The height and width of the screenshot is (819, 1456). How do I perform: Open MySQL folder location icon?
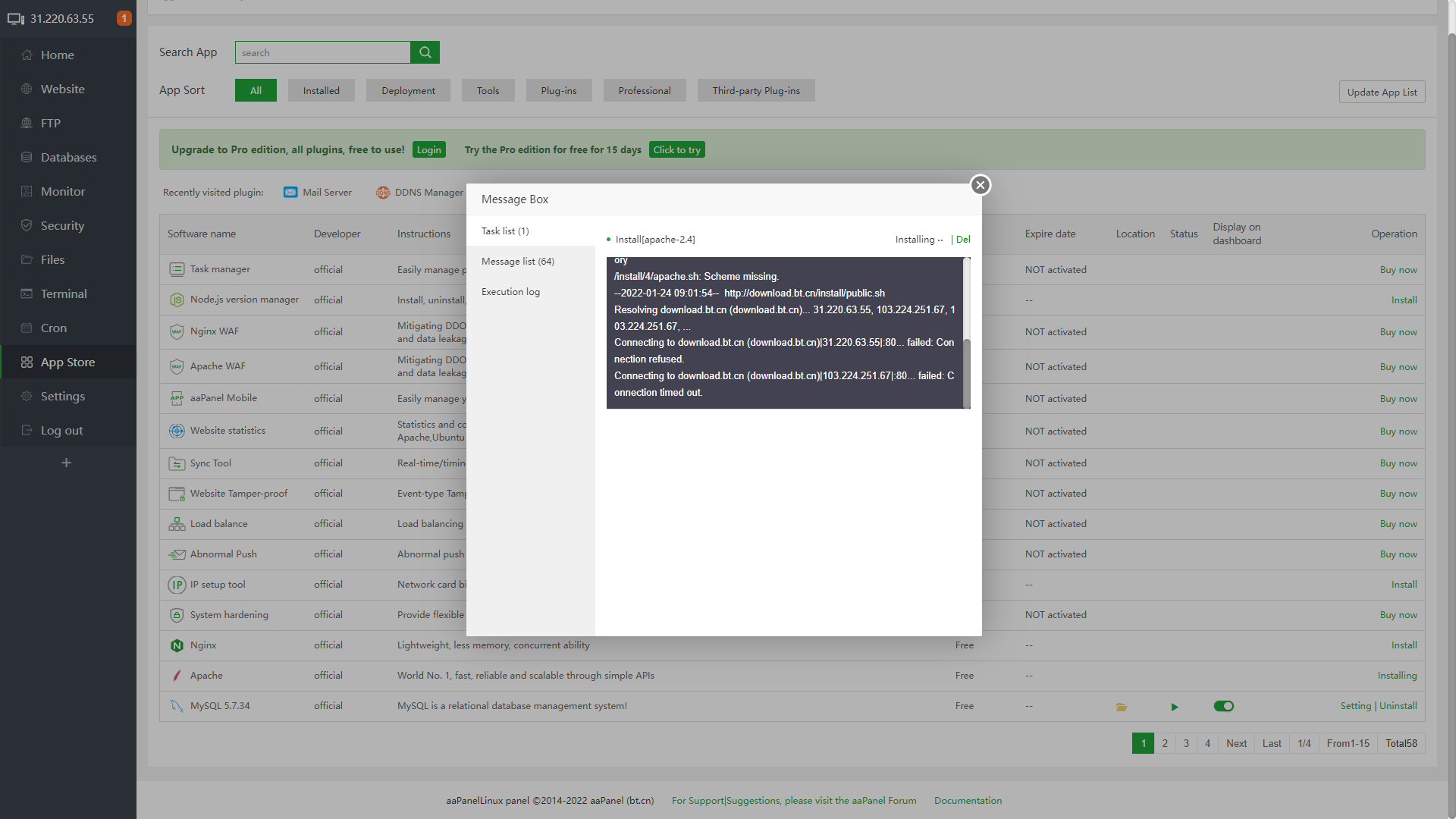point(1121,707)
